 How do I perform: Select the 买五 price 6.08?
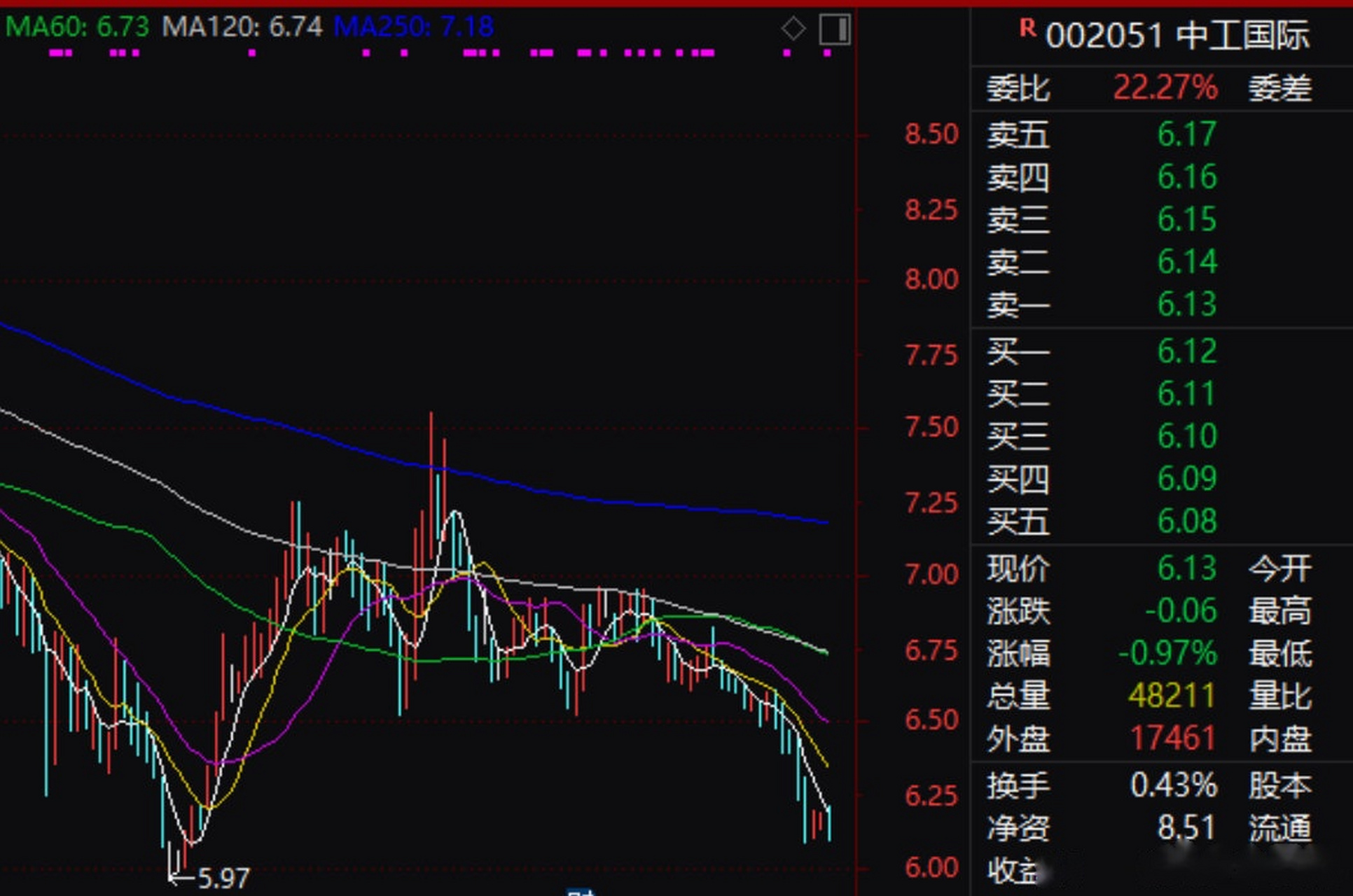tap(1187, 521)
